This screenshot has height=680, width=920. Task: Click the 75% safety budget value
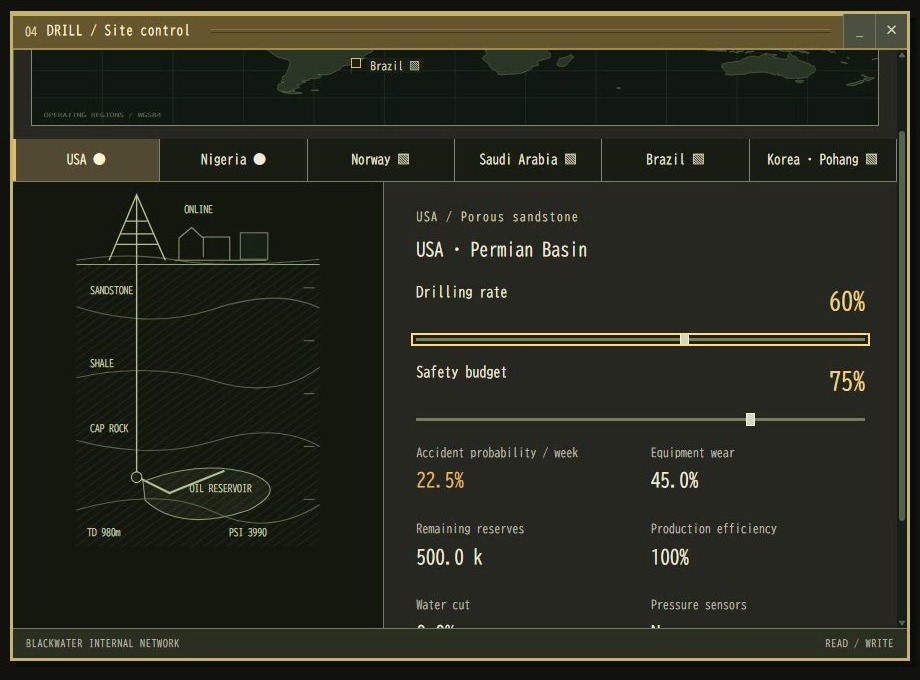[847, 381]
